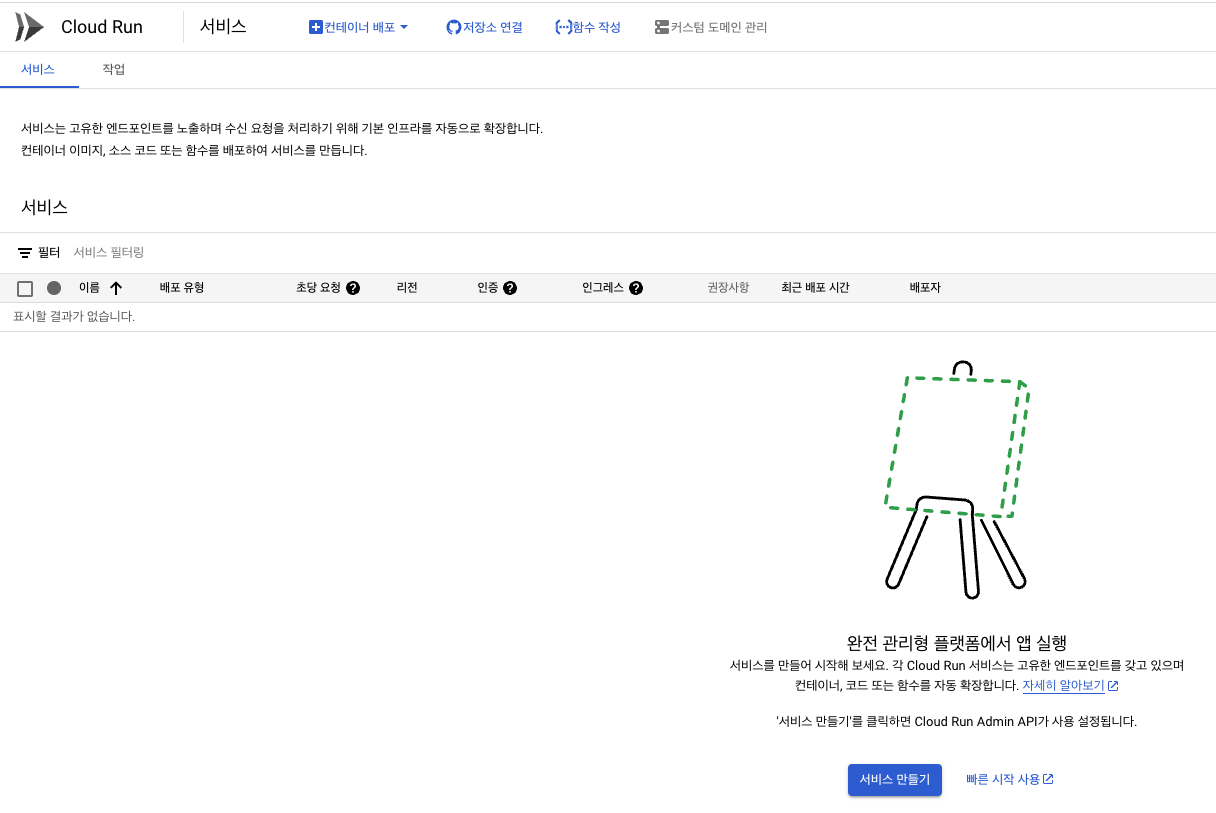Click the filter lines icon
This screenshot has height=813, width=1216.
point(25,253)
